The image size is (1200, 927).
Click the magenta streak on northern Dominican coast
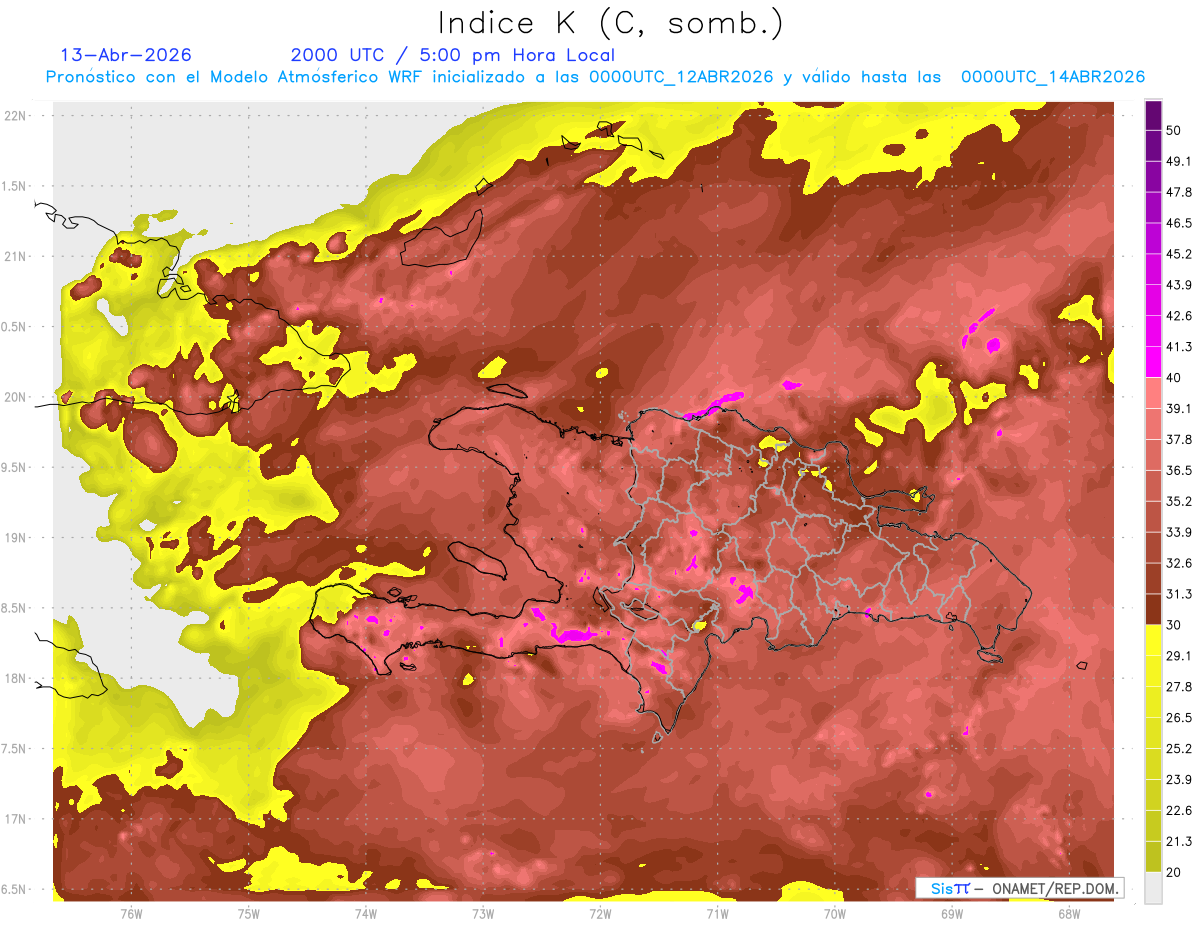(x=715, y=404)
